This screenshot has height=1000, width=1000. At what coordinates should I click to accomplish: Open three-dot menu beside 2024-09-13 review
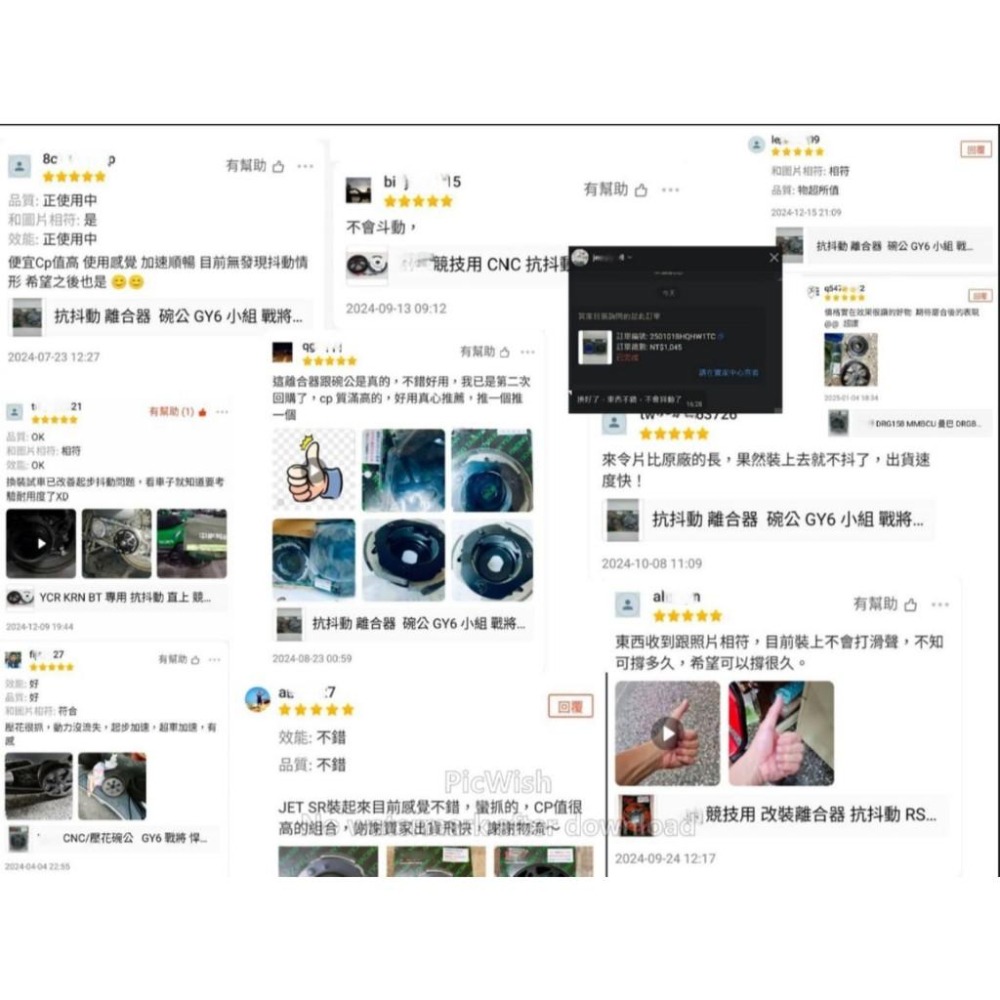[670, 189]
